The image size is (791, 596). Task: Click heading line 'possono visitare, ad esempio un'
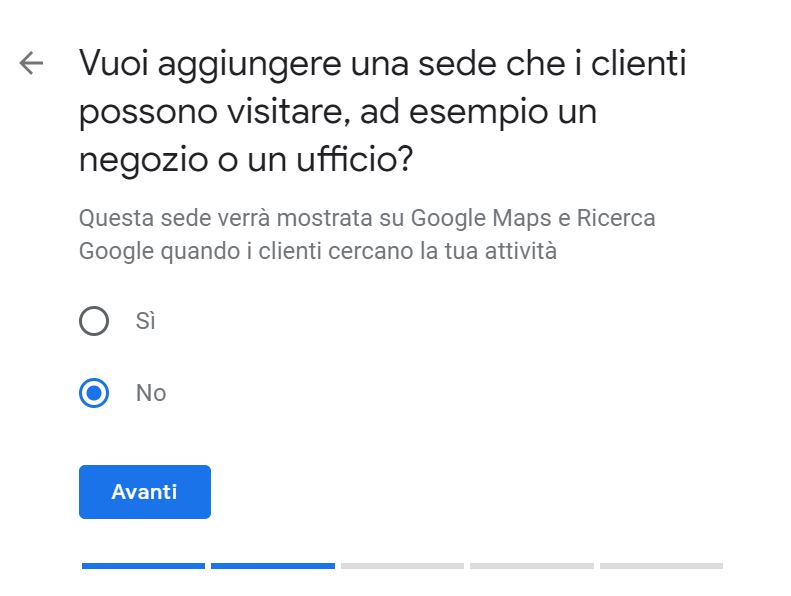338,112
